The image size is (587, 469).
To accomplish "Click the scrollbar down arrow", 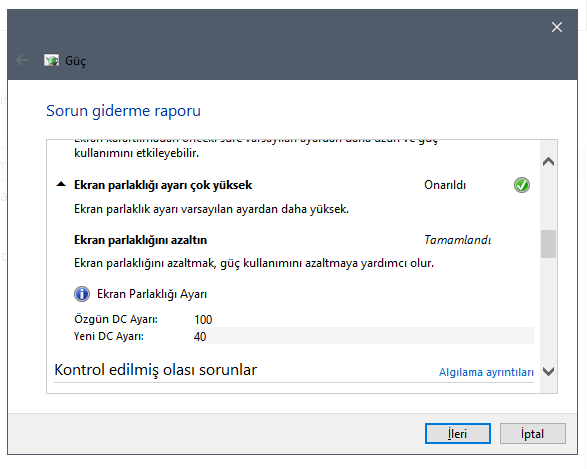I will pyautogui.click(x=548, y=371).
